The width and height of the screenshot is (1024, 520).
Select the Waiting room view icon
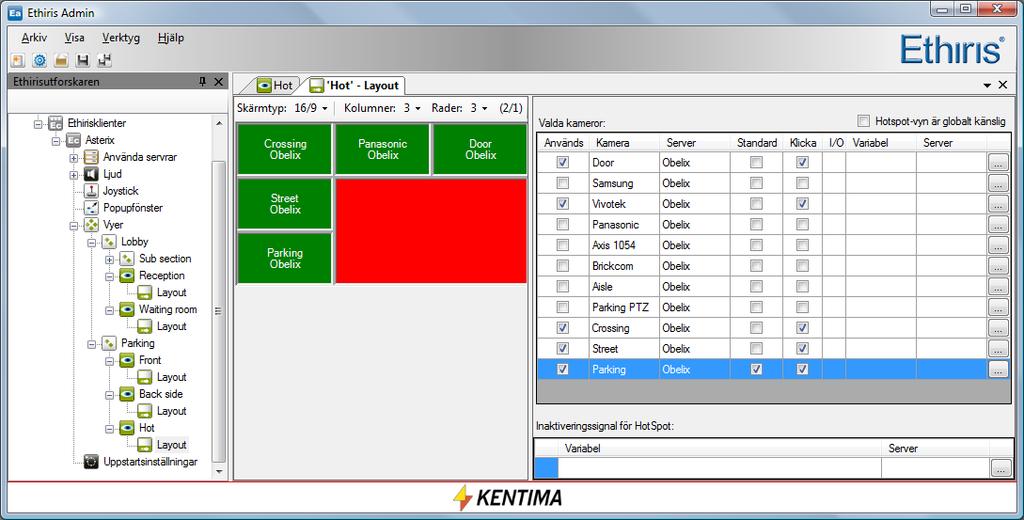click(x=127, y=310)
